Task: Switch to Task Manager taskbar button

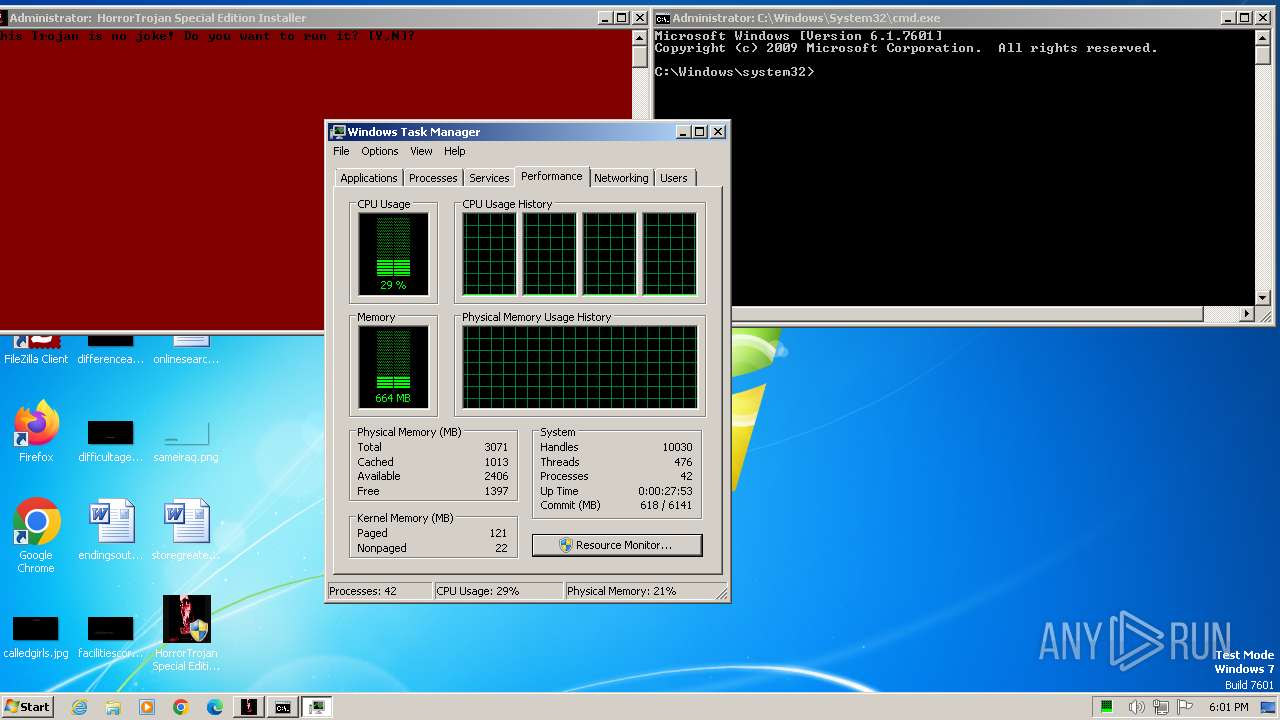Action: pos(317,707)
